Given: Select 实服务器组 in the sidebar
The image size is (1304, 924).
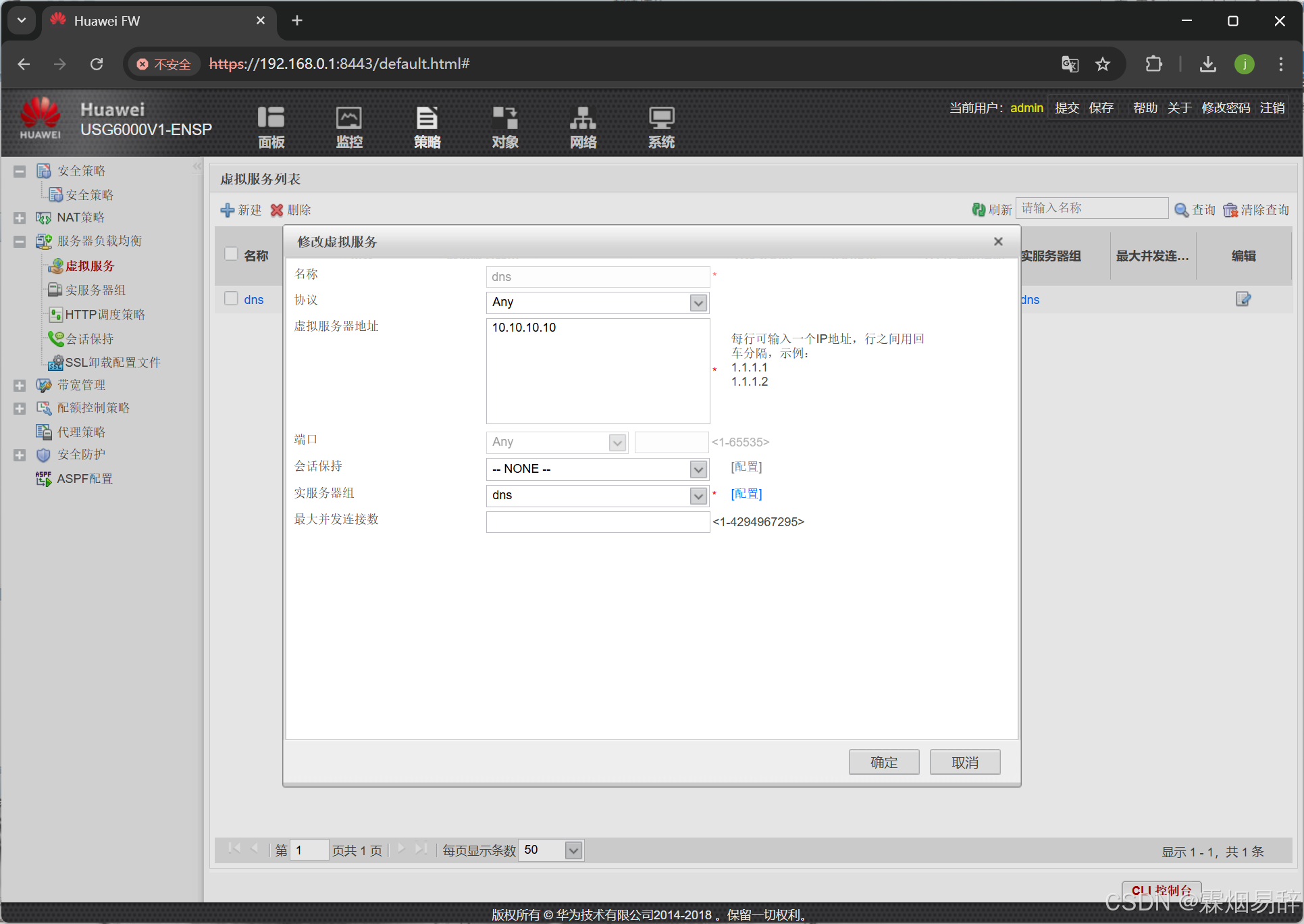Looking at the screenshot, I should click(x=95, y=290).
